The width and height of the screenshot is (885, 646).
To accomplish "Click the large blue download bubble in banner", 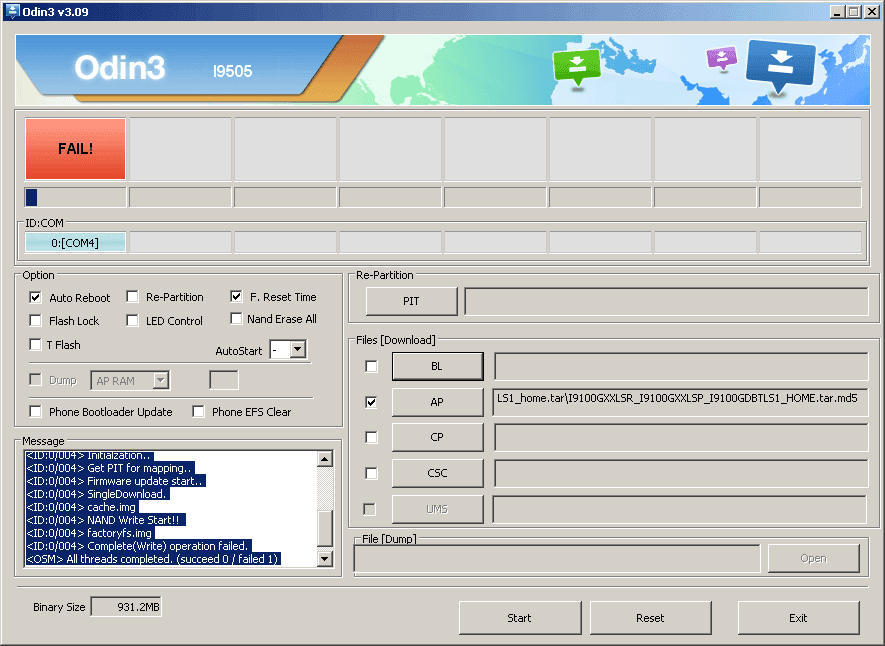I will pos(781,65).
